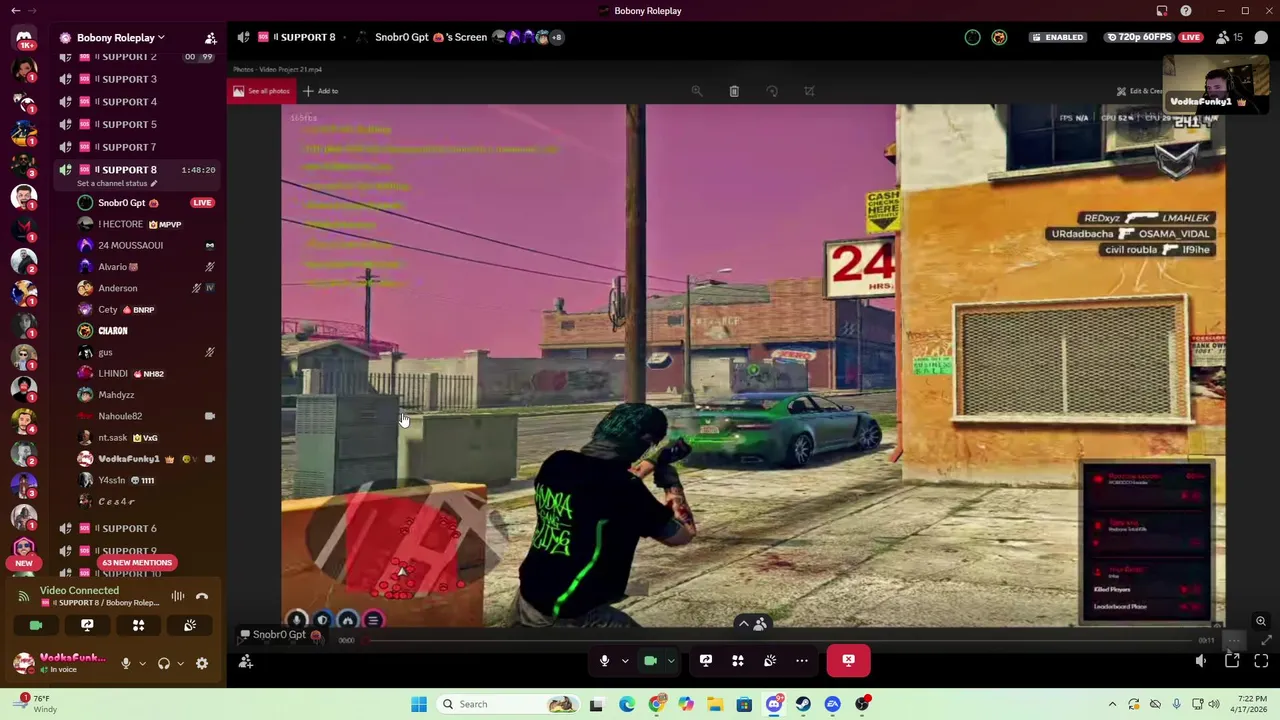Mute microphone in bottom call bar
Image resolution: width=1280 pixels, height=720 pixels.
[604, 660]
